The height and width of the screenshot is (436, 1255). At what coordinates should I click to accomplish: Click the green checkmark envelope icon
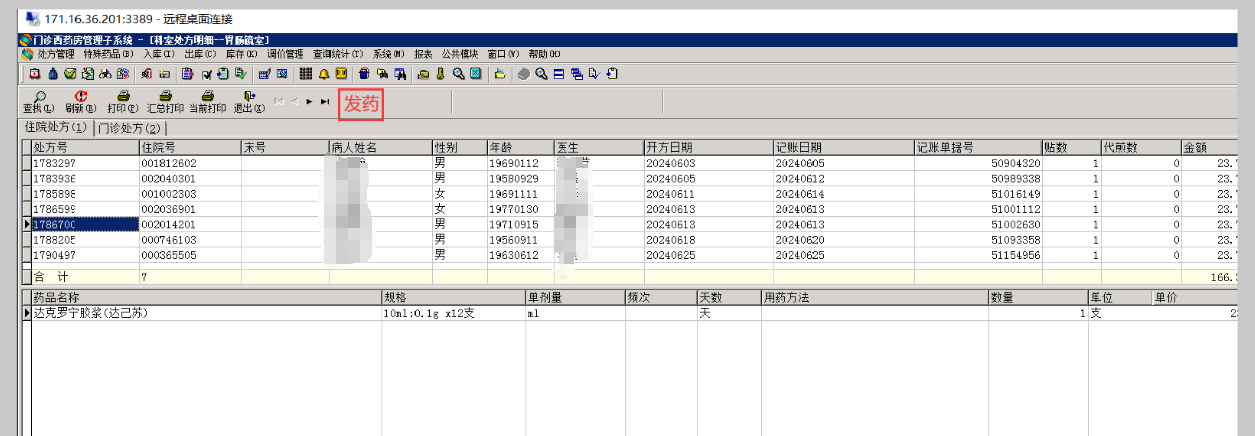(x=70, y=74)
